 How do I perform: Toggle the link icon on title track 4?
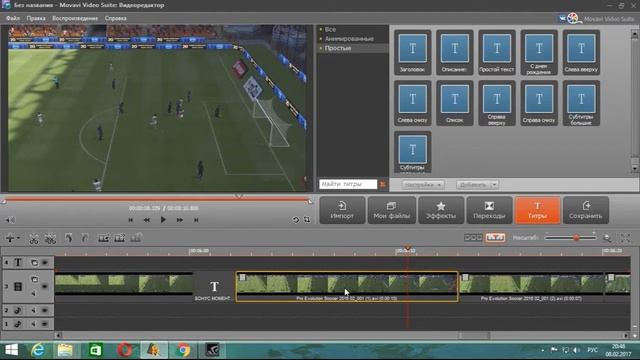34,262
